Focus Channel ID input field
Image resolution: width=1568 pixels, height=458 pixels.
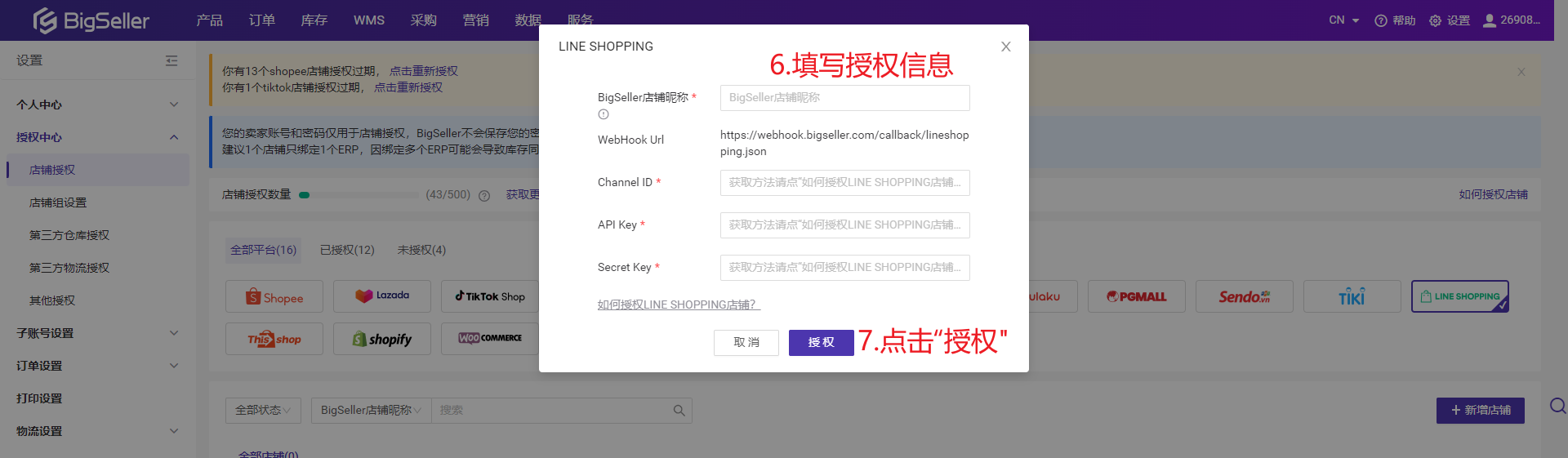[844, 183]
